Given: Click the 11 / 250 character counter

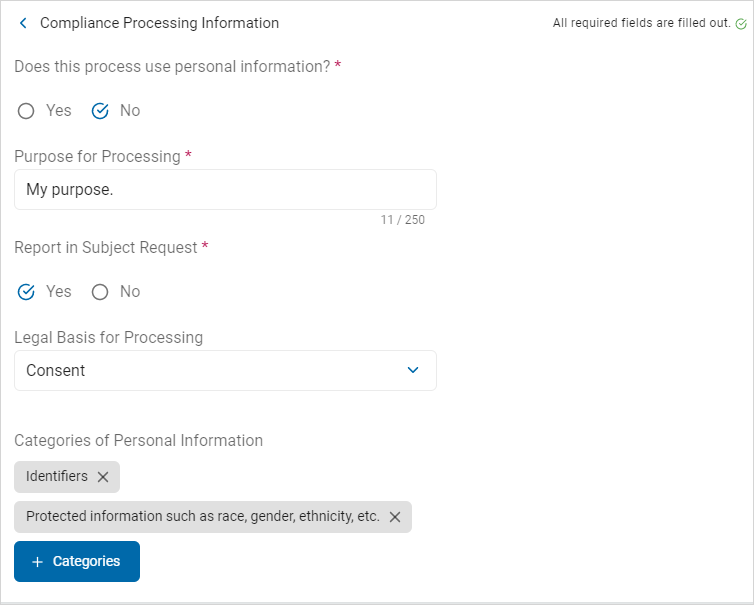Looking at the screenshot, I should coord(402,220).
